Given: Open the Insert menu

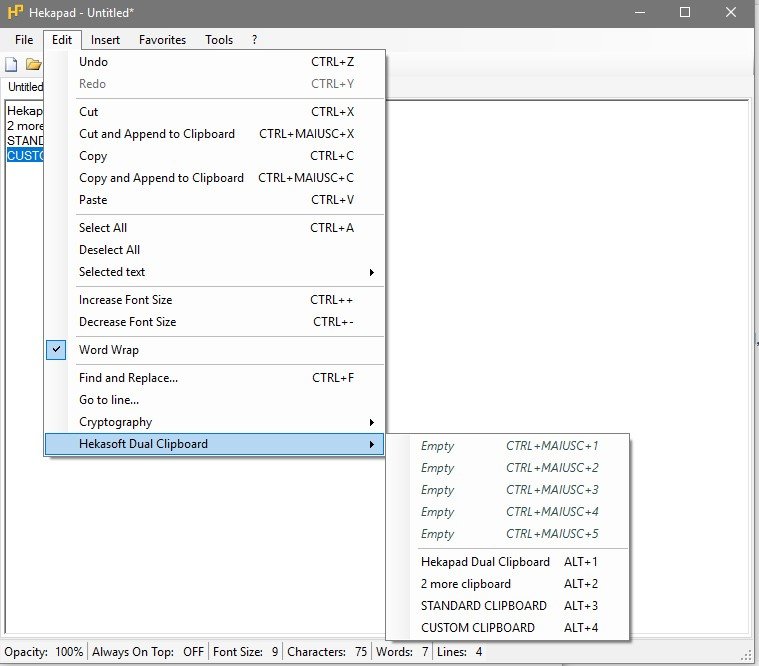Looking at the screenshot, I should (105, 40).
